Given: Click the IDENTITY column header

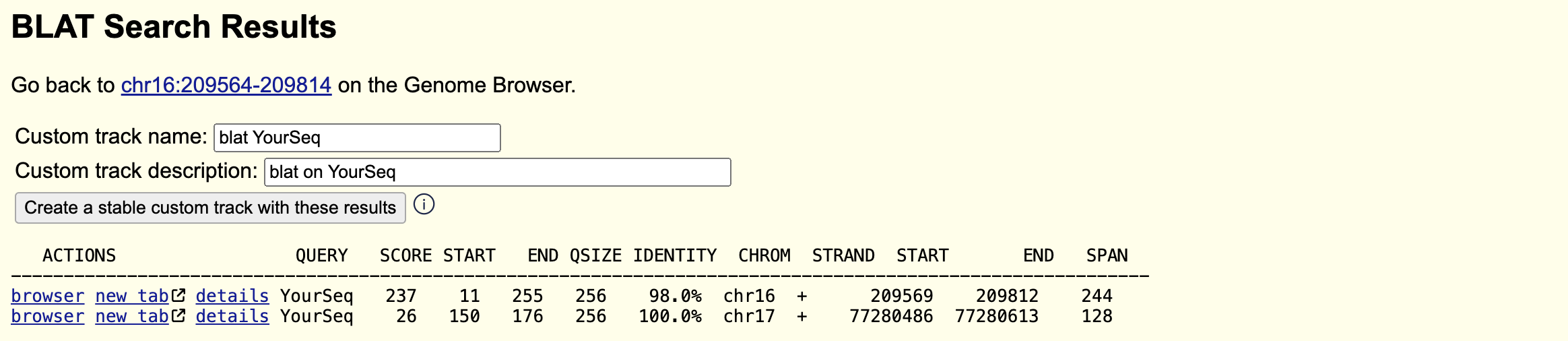Looking at the screenshot, I should 675,255.
